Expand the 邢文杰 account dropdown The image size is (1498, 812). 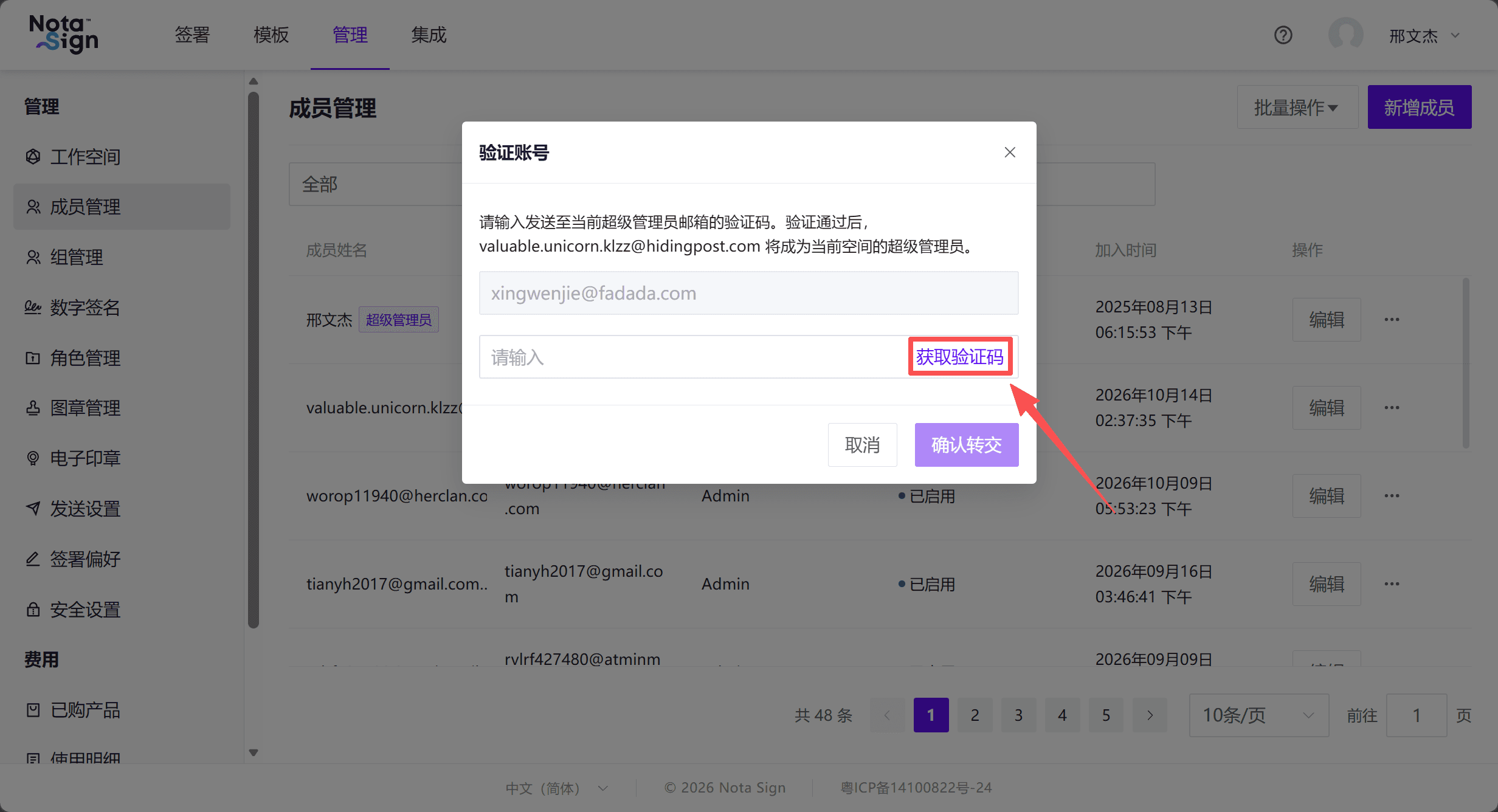click(1424, 36)
